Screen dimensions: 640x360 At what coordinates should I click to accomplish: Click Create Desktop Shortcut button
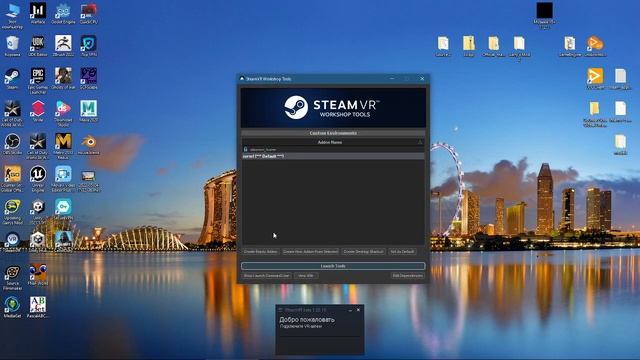click(364, 251)
